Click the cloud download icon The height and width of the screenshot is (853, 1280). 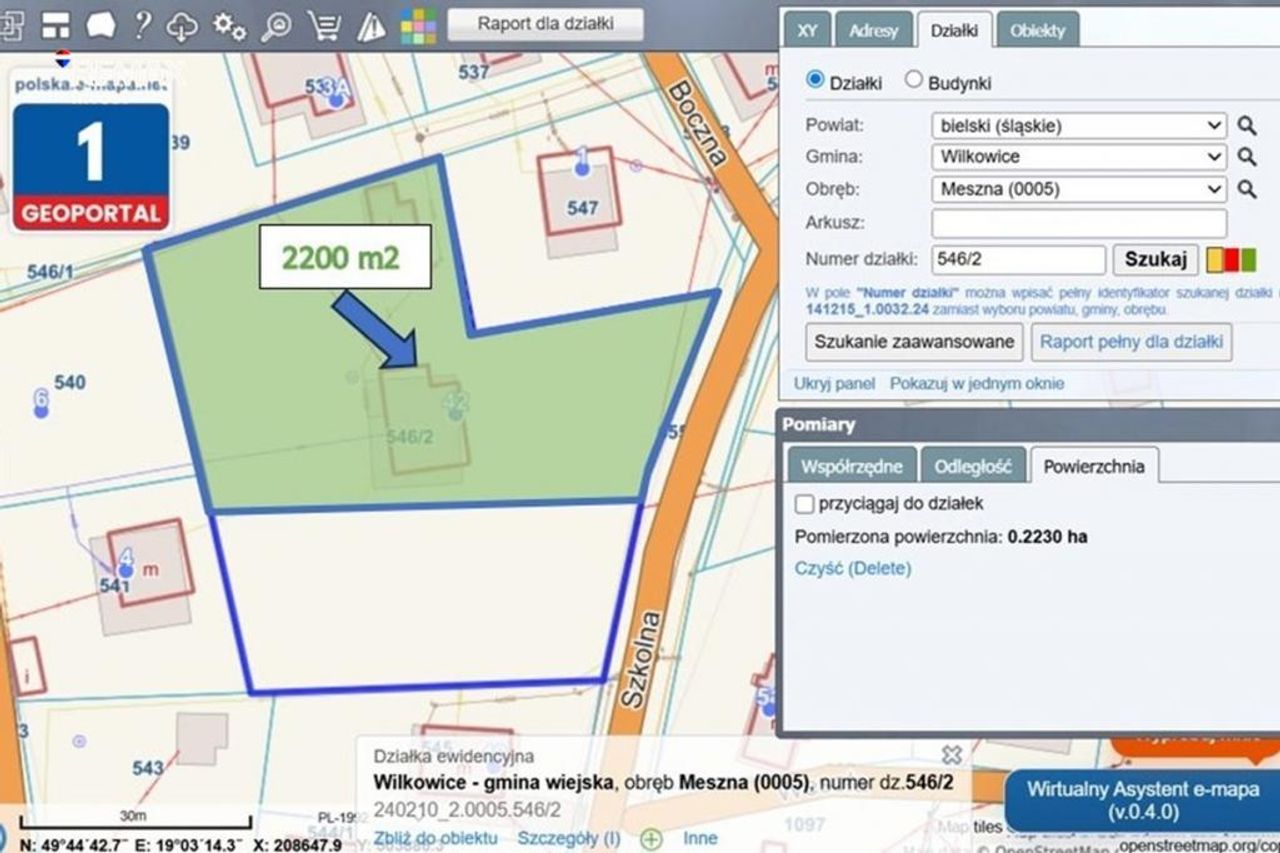(182, 26)
